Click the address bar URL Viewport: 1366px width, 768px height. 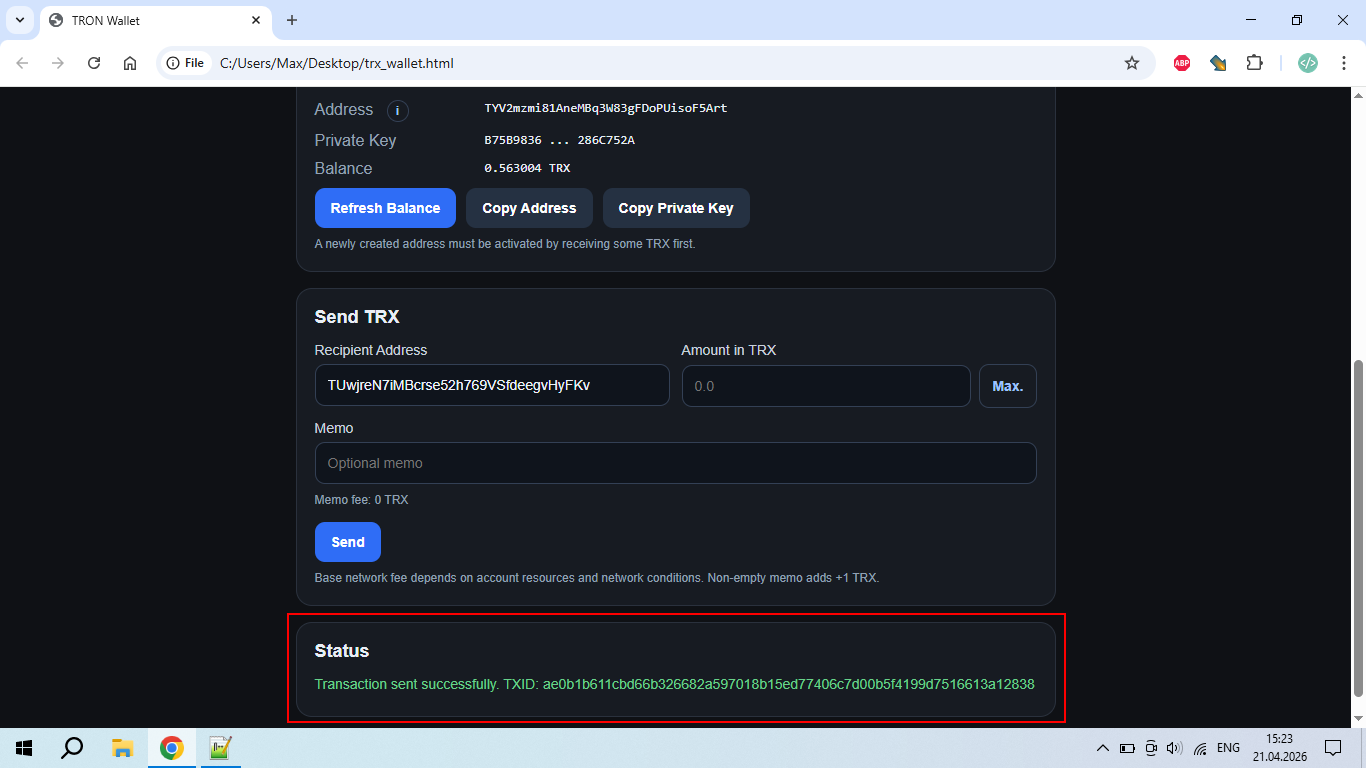[x=336, y=63]
